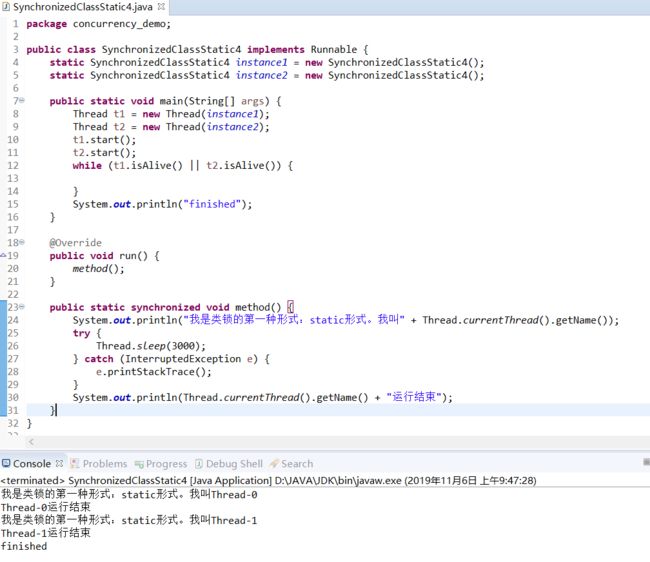Click the '@Override' annotation
The height and width of the screenshot is (562, 650).
coord(75,242)
